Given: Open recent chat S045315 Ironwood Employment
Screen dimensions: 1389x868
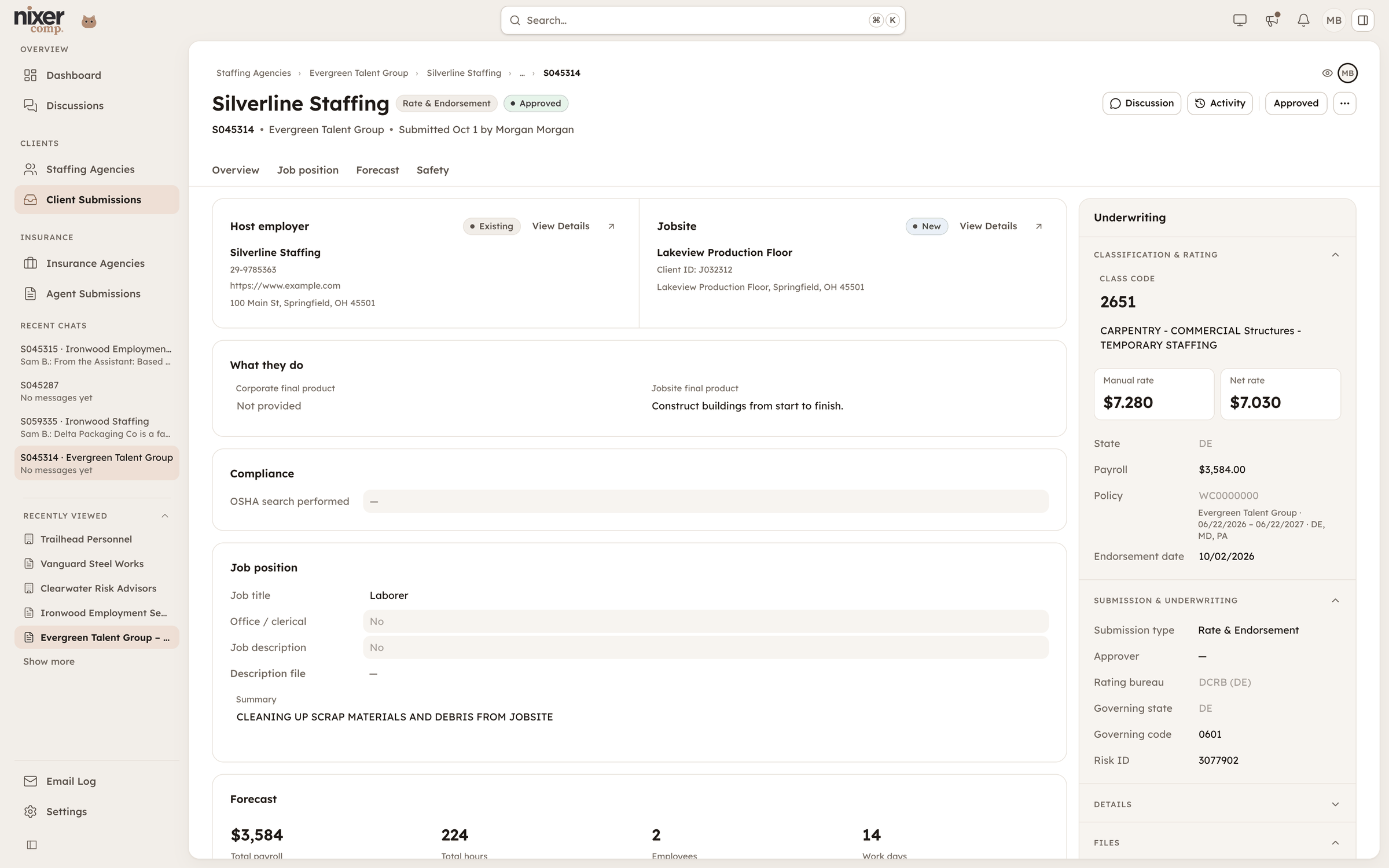Looking at the screenshot, I should coord(97,355).
